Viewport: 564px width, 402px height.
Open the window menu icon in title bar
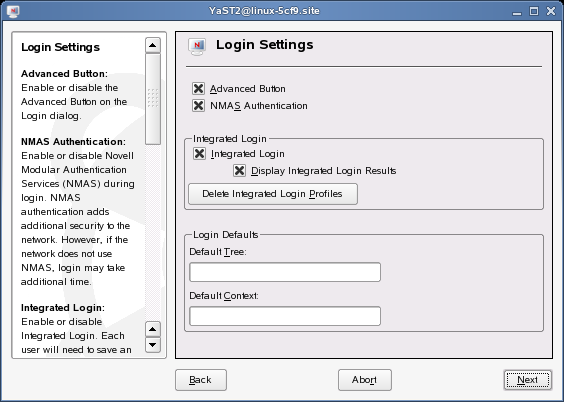click(13, 11)
